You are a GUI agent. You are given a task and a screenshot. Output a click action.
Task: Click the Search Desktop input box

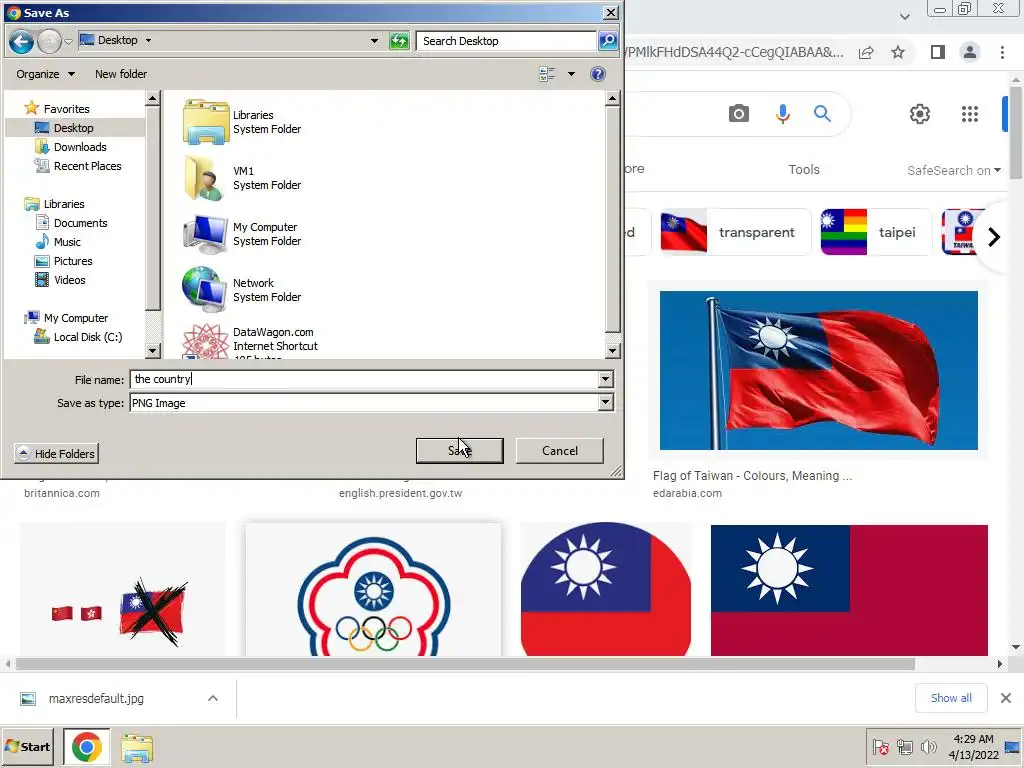[506, 41]
